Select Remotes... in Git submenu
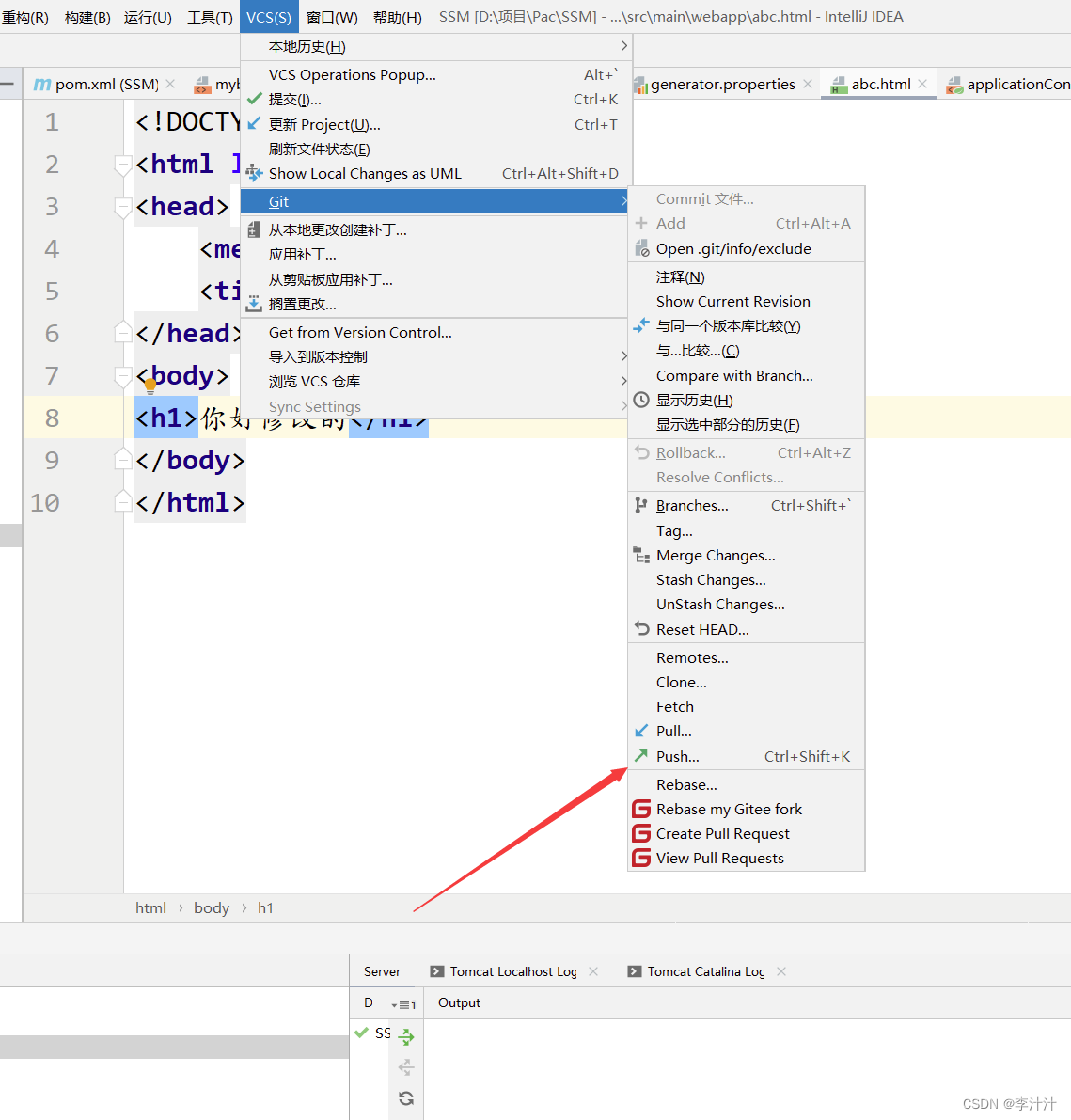The height and width of the screenshot is (1120, 1071). pos(747,658)
